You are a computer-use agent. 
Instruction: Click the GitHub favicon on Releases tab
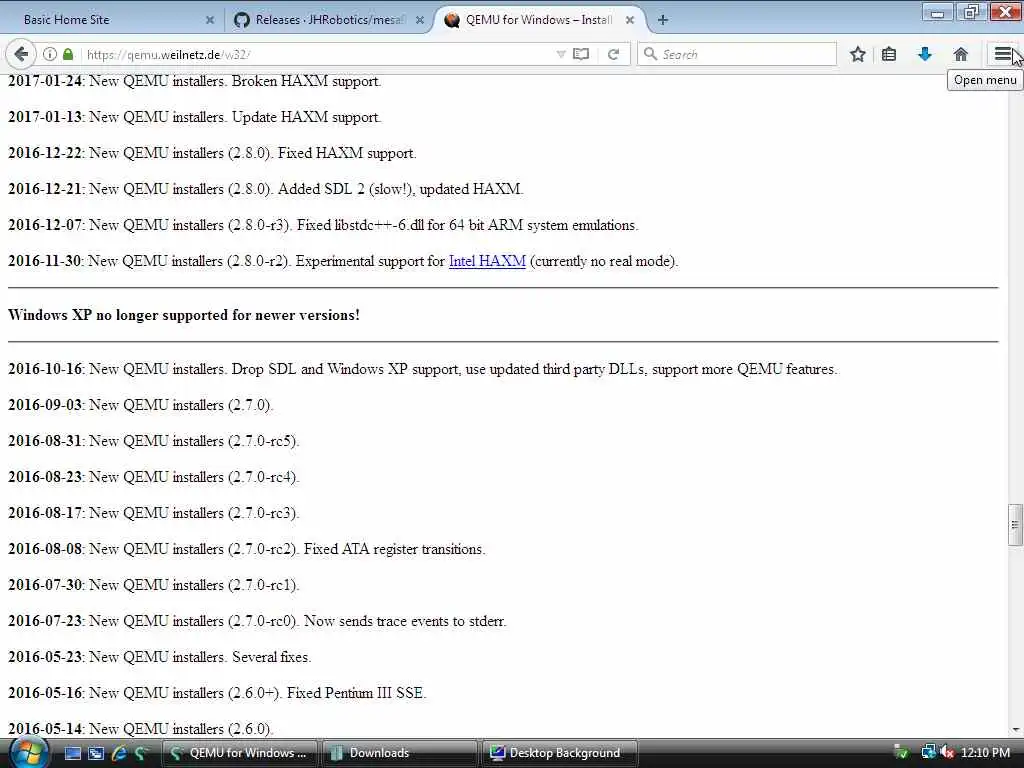[x=242, y=20]
